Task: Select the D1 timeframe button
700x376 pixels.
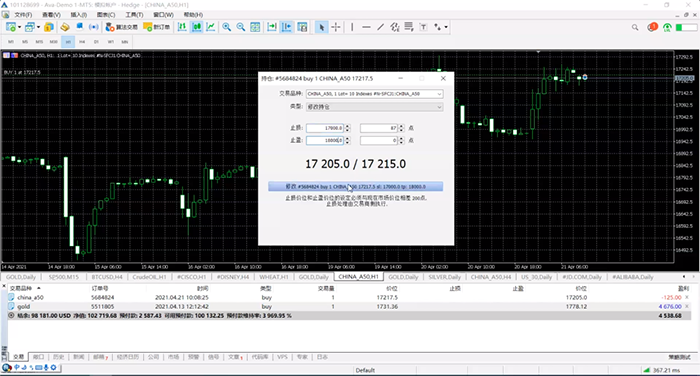Action: click(x=96, y=42)
